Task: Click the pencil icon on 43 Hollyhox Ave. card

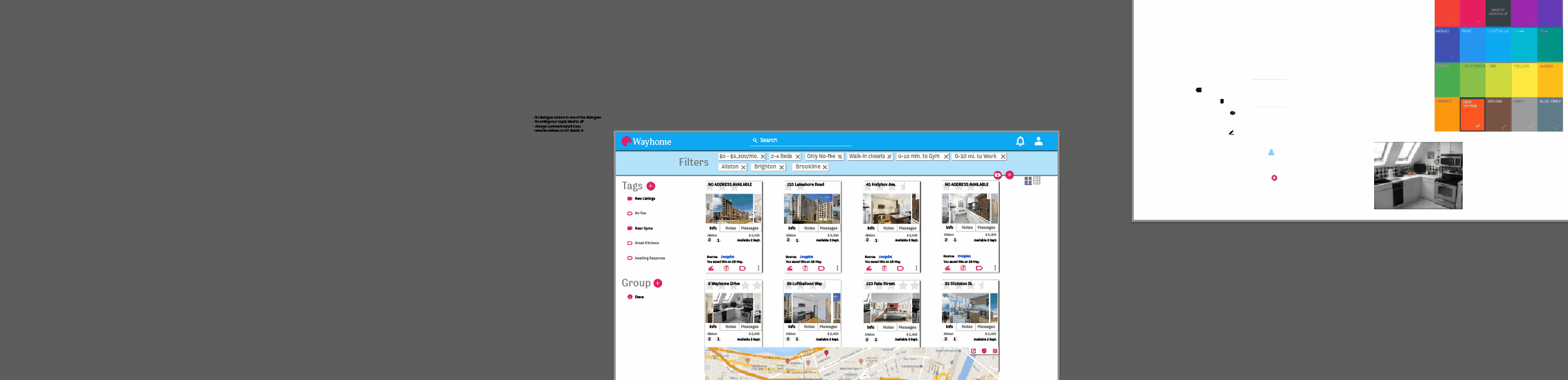Action: coord(868,268)
